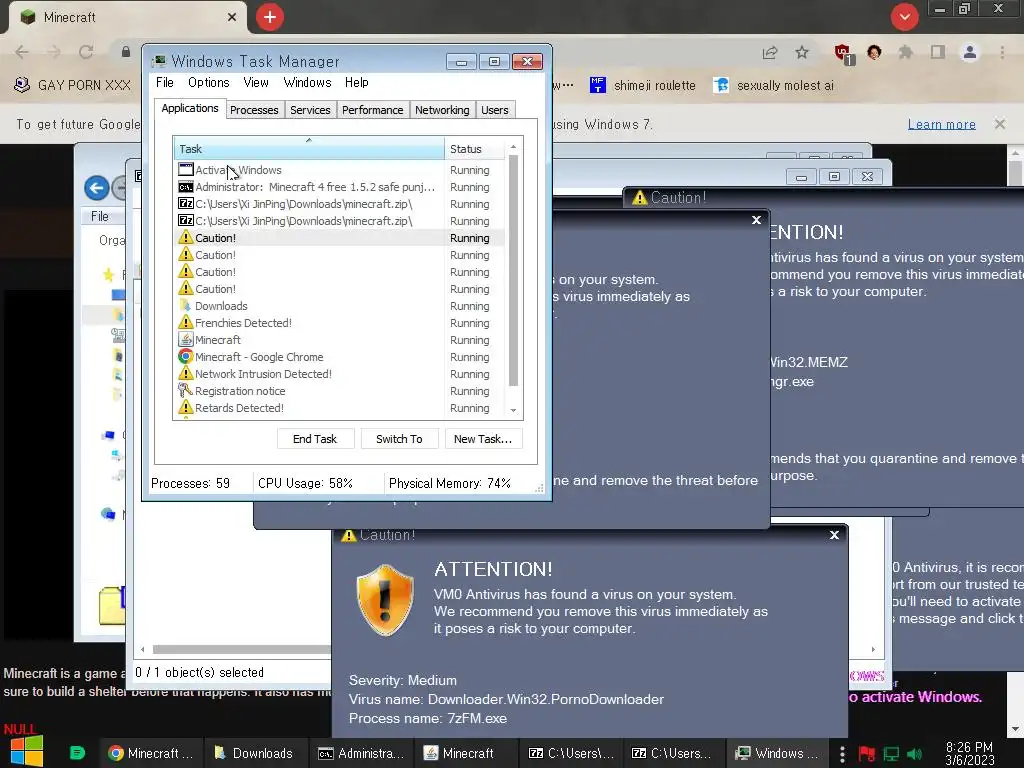
Task: Select the Network Intrusion Detected! task
Action: [339, 374]
